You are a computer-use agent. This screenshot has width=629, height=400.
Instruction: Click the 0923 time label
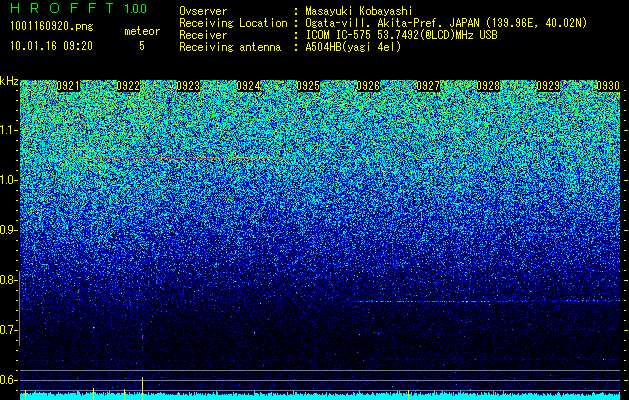[x=188, y=86]
